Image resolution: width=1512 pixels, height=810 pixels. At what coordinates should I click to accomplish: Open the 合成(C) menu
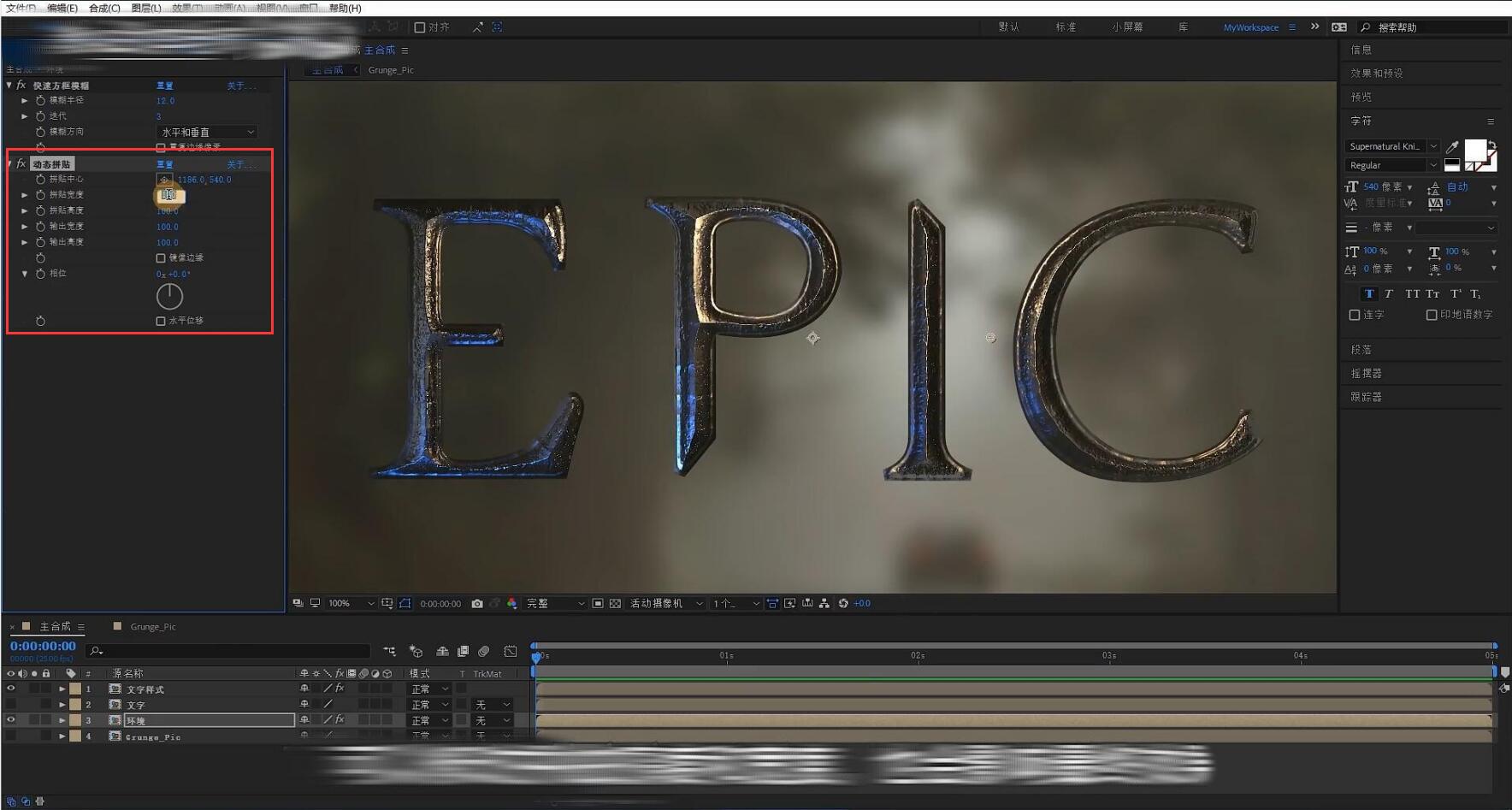click(104, 8)
